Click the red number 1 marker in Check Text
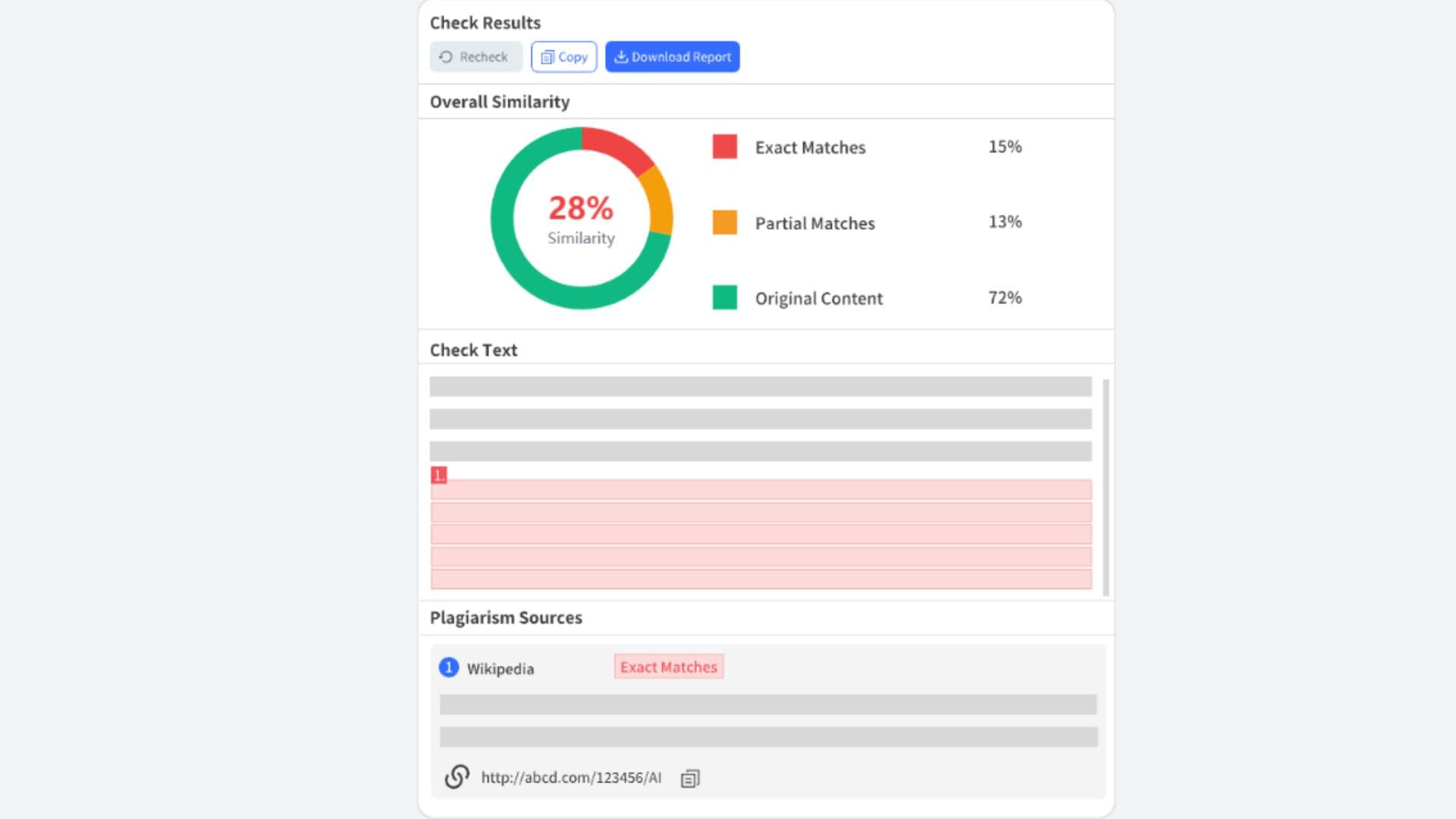The width and height of the screenshot is (1456, 819). pyautogui.click(x=438, y=475)
